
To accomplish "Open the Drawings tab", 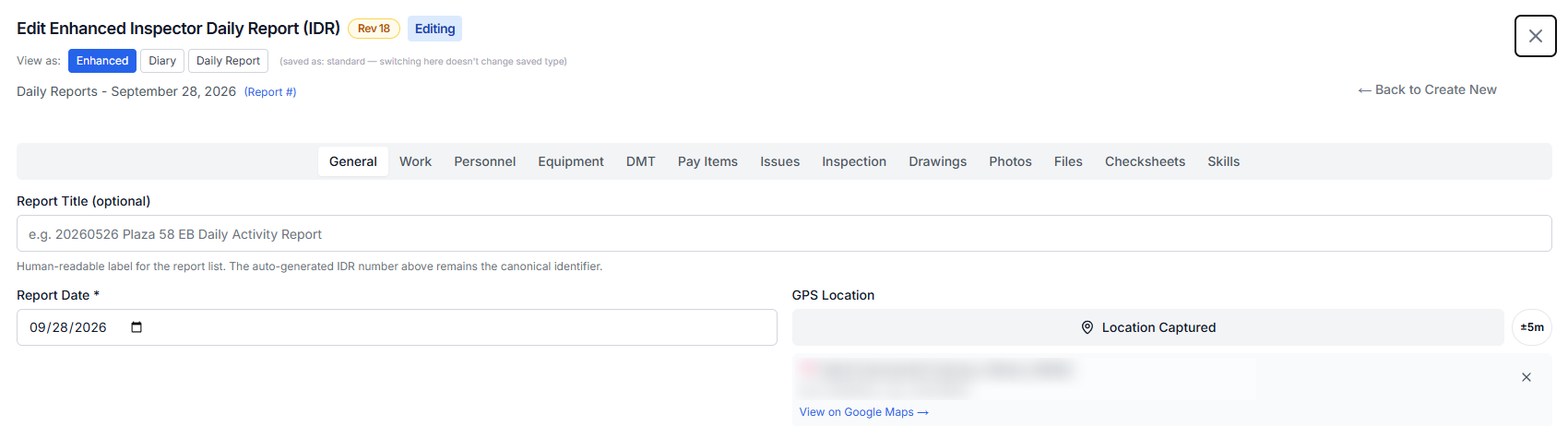I will [938, 161].
